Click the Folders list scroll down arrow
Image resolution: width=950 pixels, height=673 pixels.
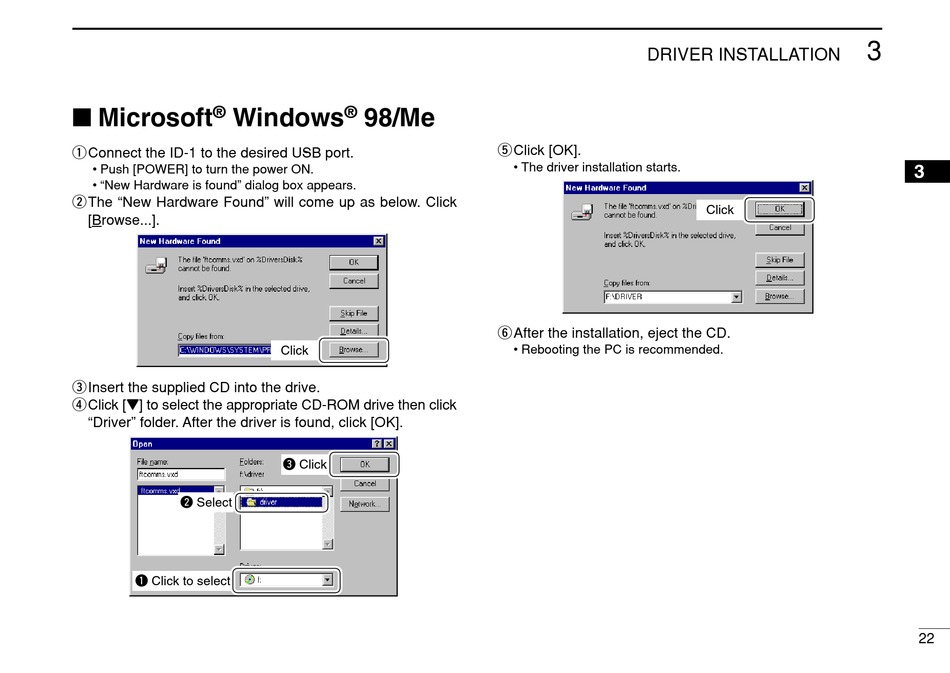pyautogui.click(x=327, y=544)
